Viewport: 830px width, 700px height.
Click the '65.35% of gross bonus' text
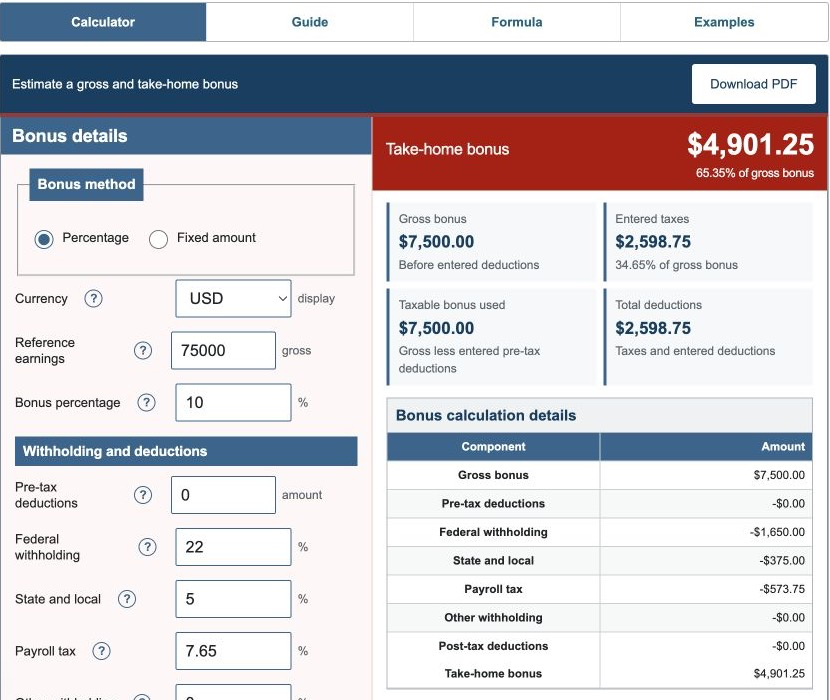coord(754,173)
